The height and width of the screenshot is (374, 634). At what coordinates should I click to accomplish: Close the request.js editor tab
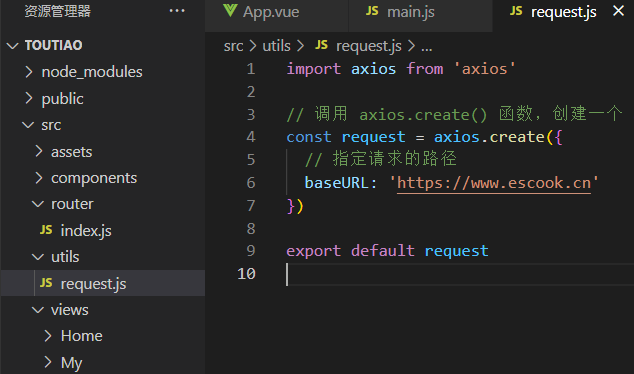point(618,11)
